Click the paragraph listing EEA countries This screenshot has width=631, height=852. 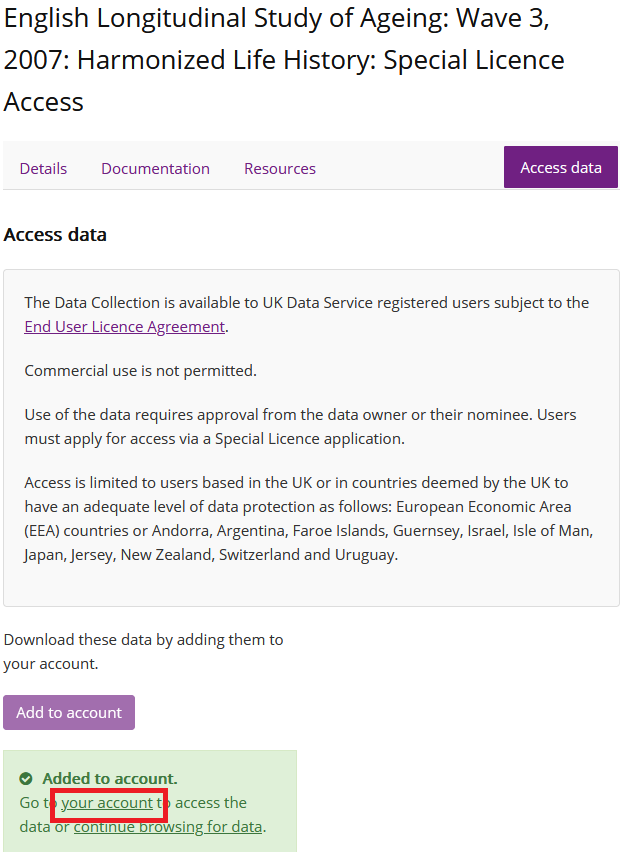309,518
